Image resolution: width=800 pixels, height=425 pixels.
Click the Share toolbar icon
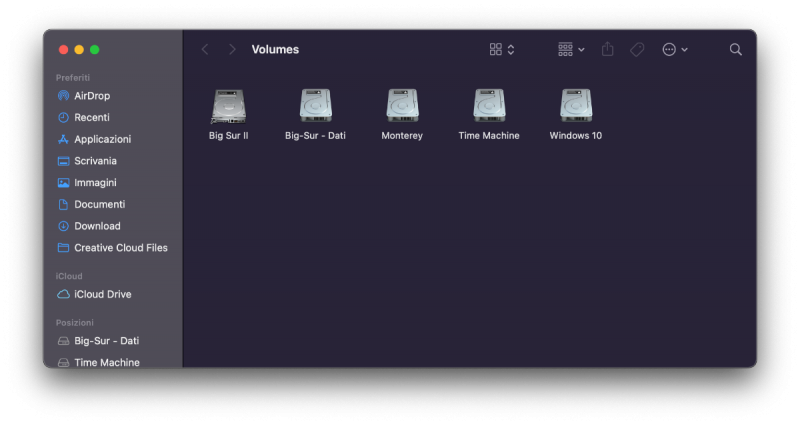click(x=607, y=49)
